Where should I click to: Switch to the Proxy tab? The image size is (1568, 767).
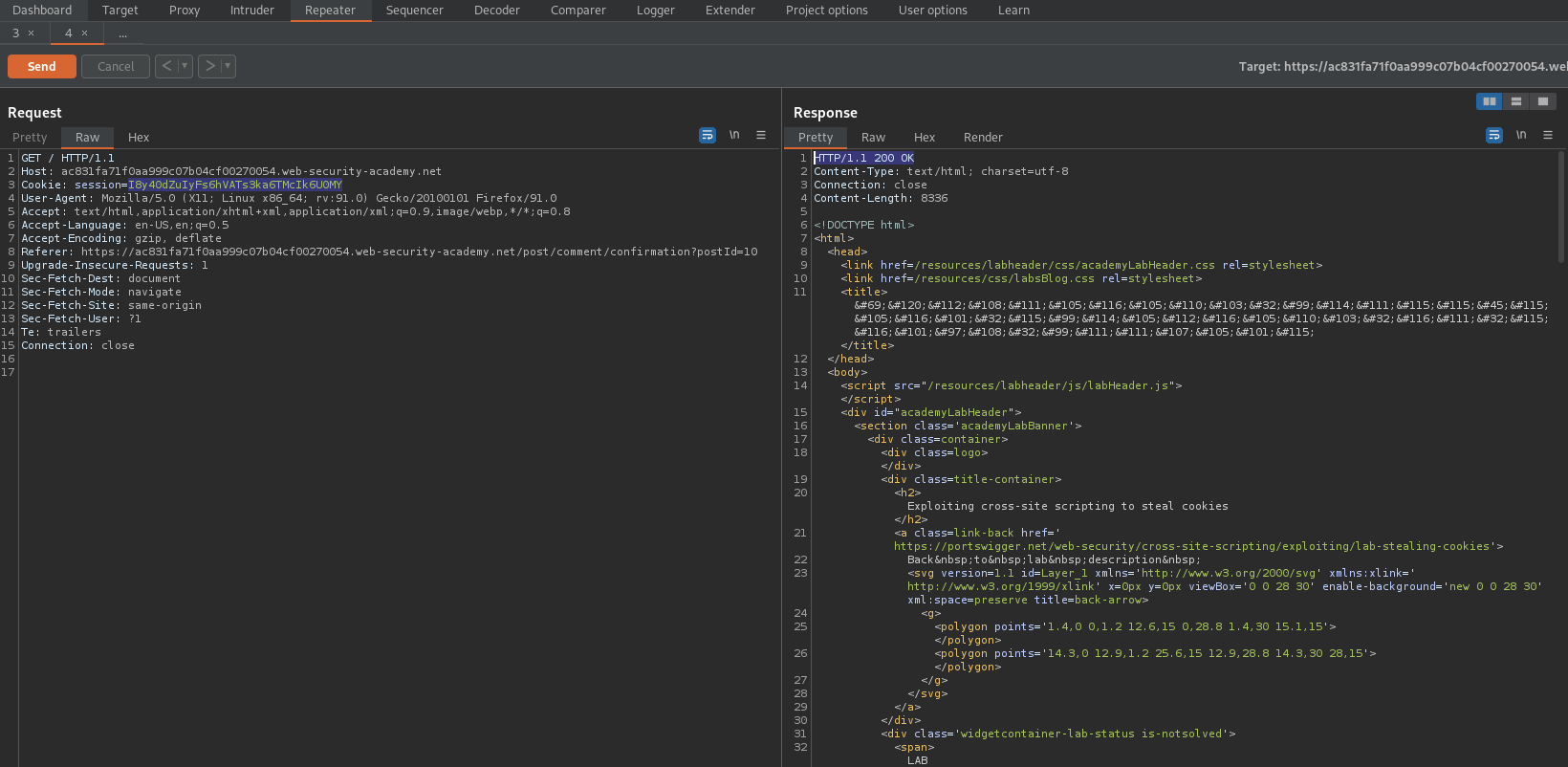(x=185, y=11)
